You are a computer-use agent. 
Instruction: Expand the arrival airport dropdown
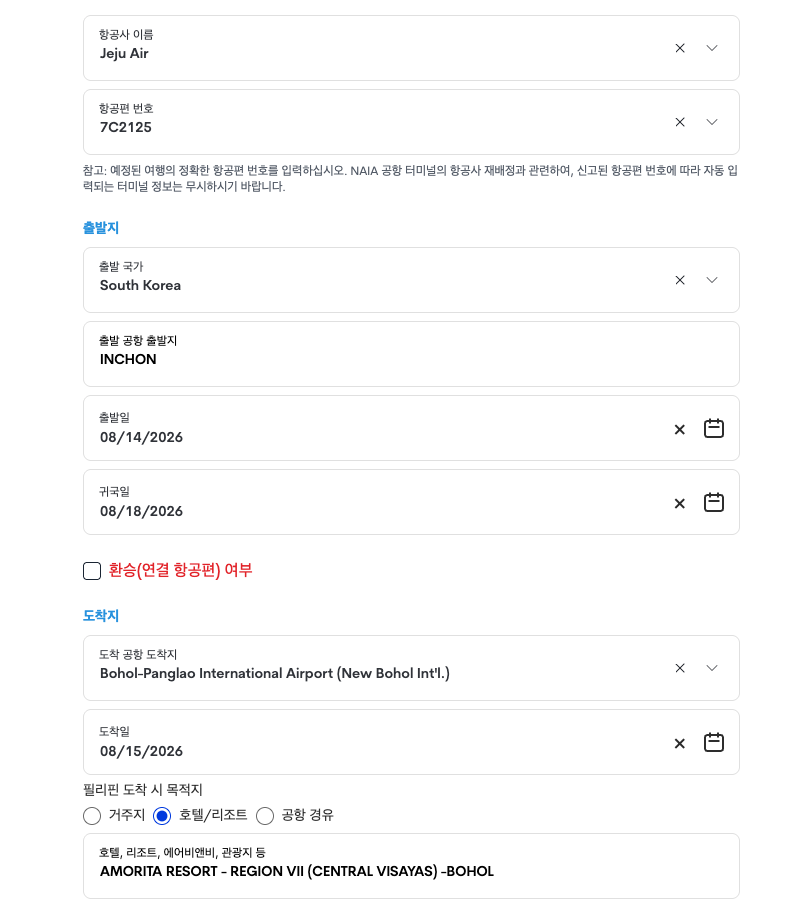[x=712, y=668]
